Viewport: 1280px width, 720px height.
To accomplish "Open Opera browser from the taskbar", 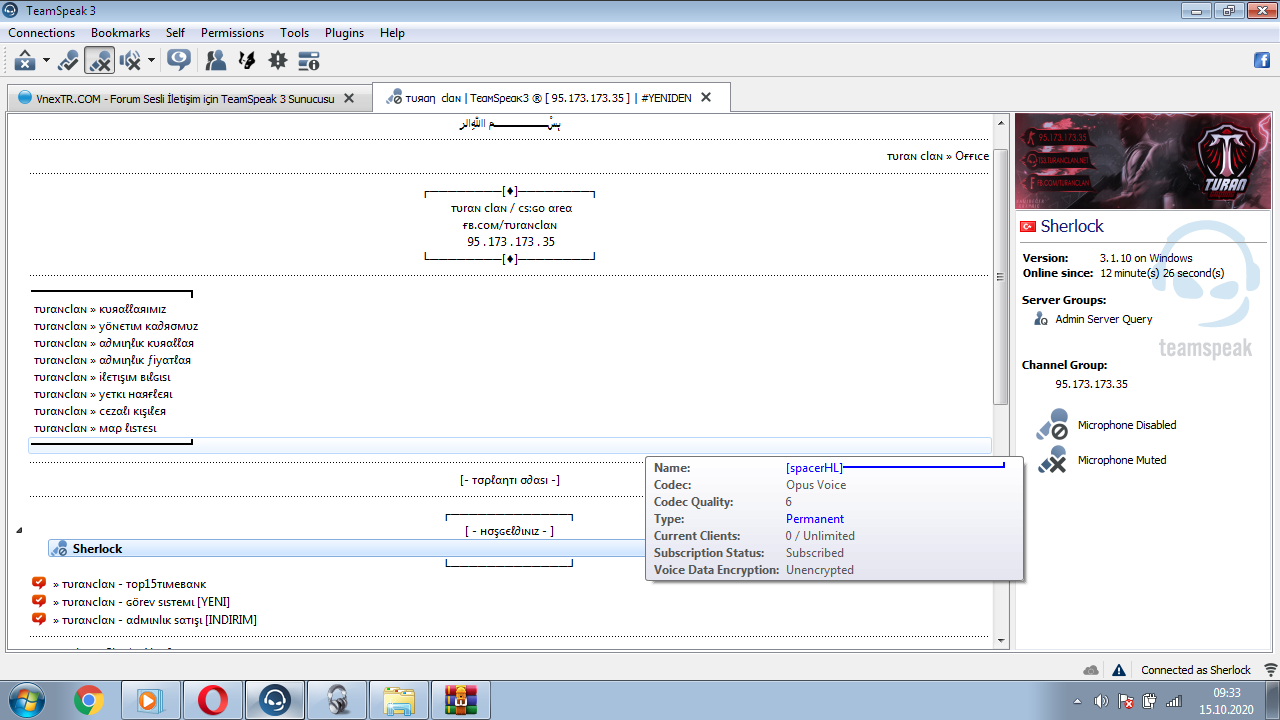I will click(212, 700).
